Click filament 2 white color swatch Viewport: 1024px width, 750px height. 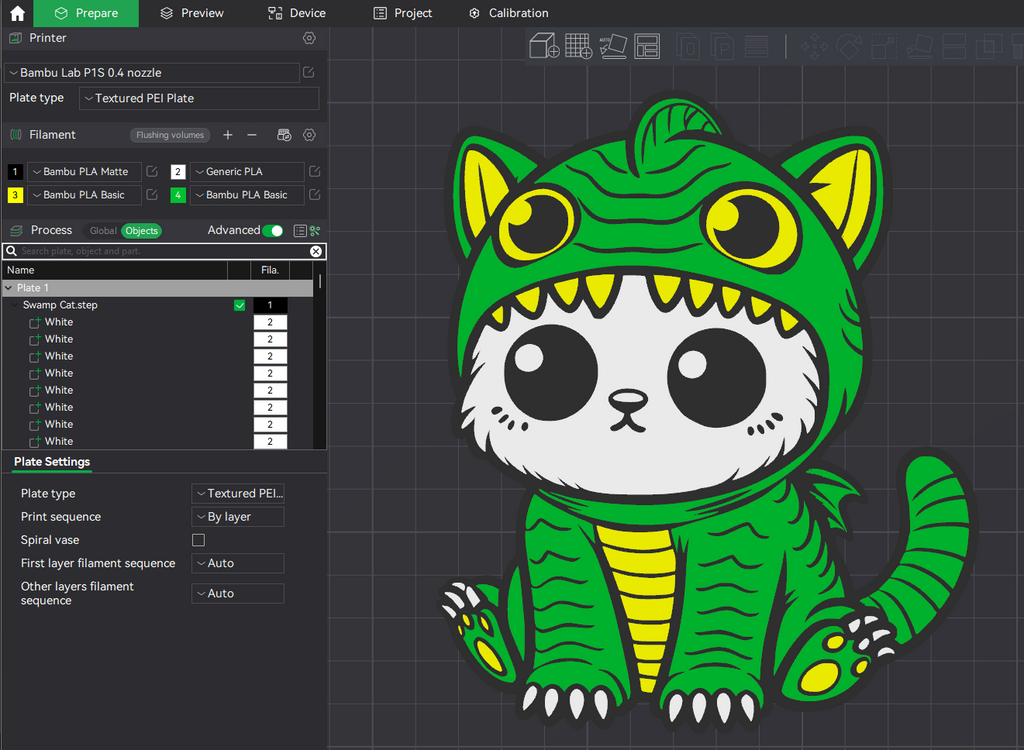click(178, 172)
